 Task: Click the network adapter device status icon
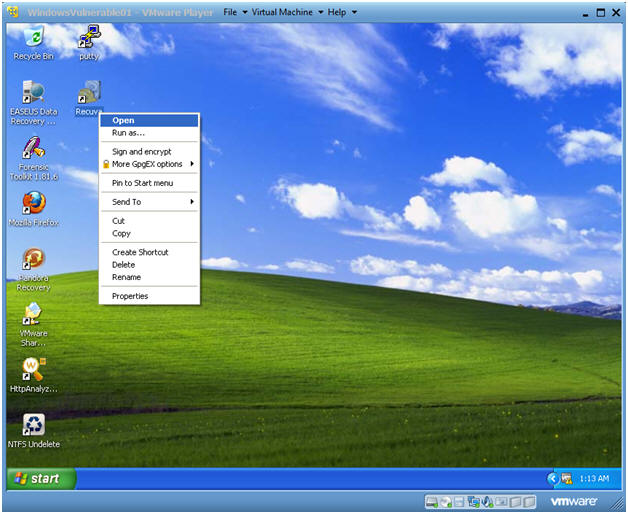click(474, 502)
